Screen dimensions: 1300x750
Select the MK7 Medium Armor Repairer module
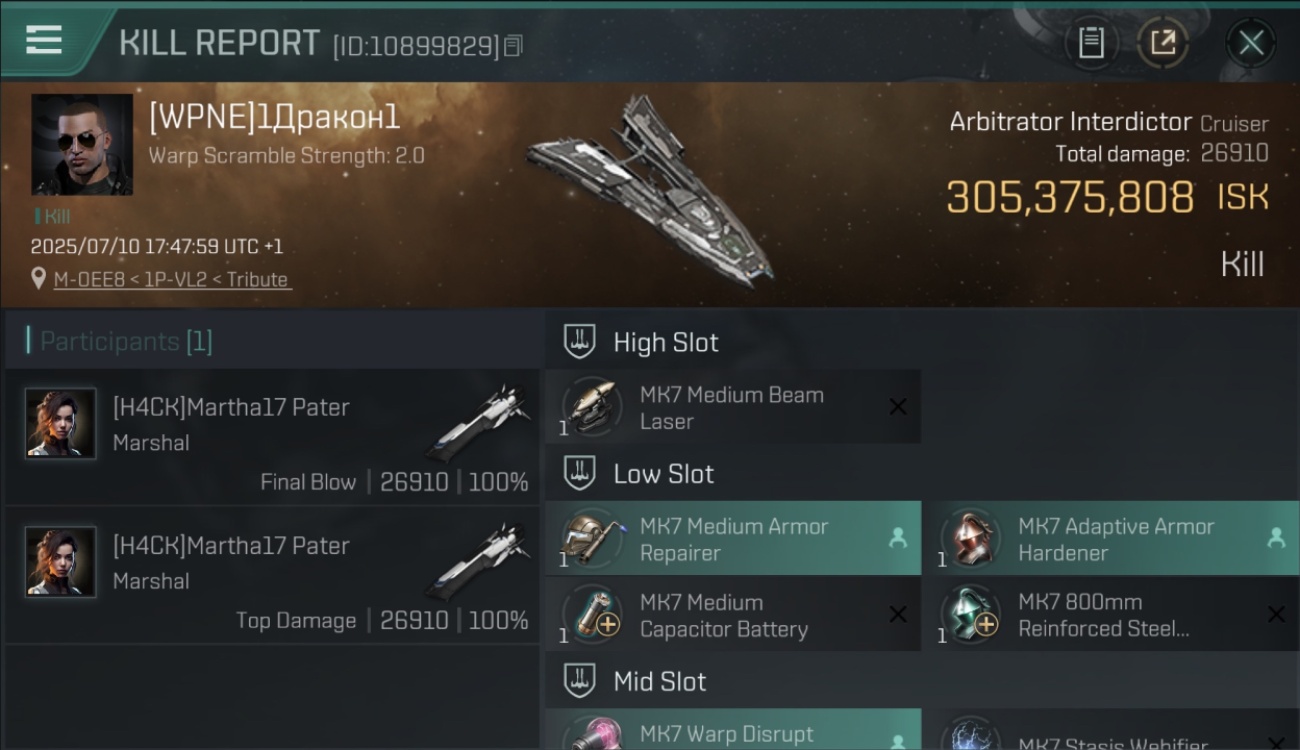coord(733,538)
